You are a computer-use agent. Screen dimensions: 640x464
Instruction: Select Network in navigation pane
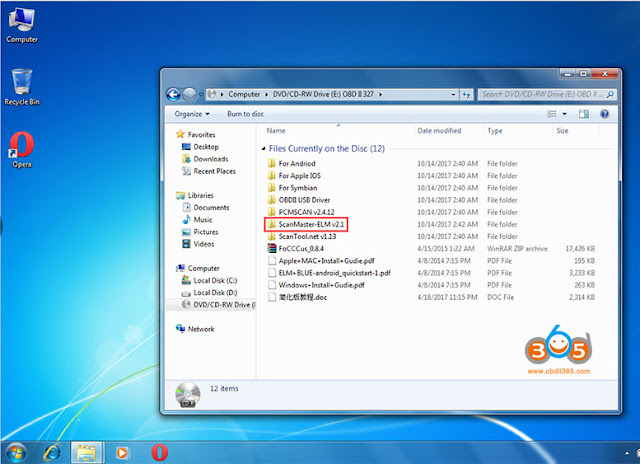201,329
